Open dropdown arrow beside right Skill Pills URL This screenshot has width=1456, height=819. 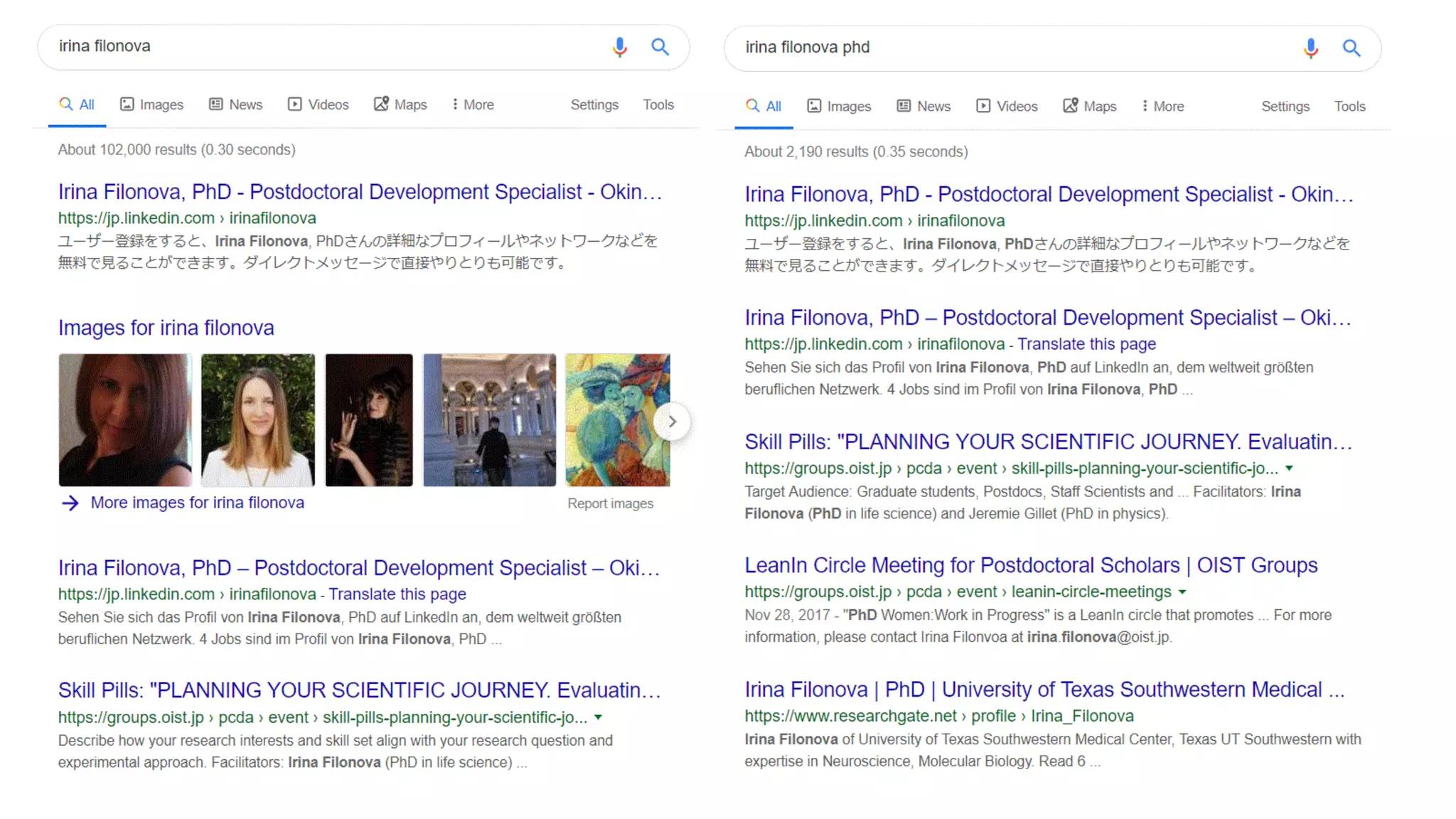click(1289, 468)
